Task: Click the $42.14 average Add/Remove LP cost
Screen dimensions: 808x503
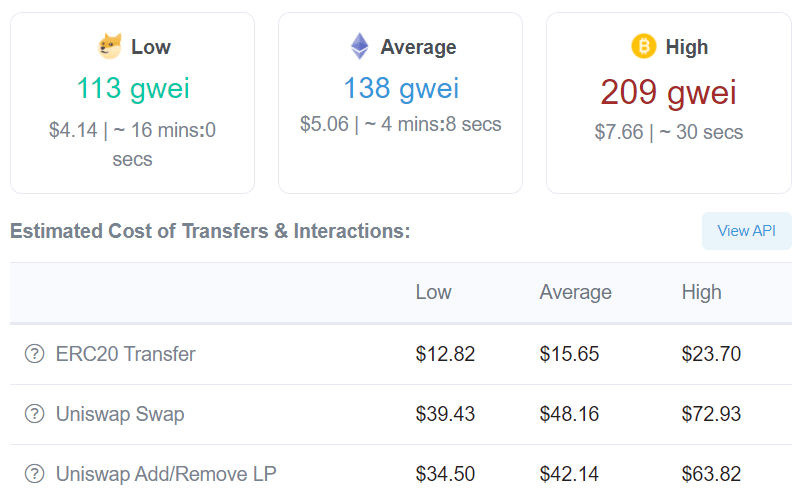Action: click(x=569, y=474)
